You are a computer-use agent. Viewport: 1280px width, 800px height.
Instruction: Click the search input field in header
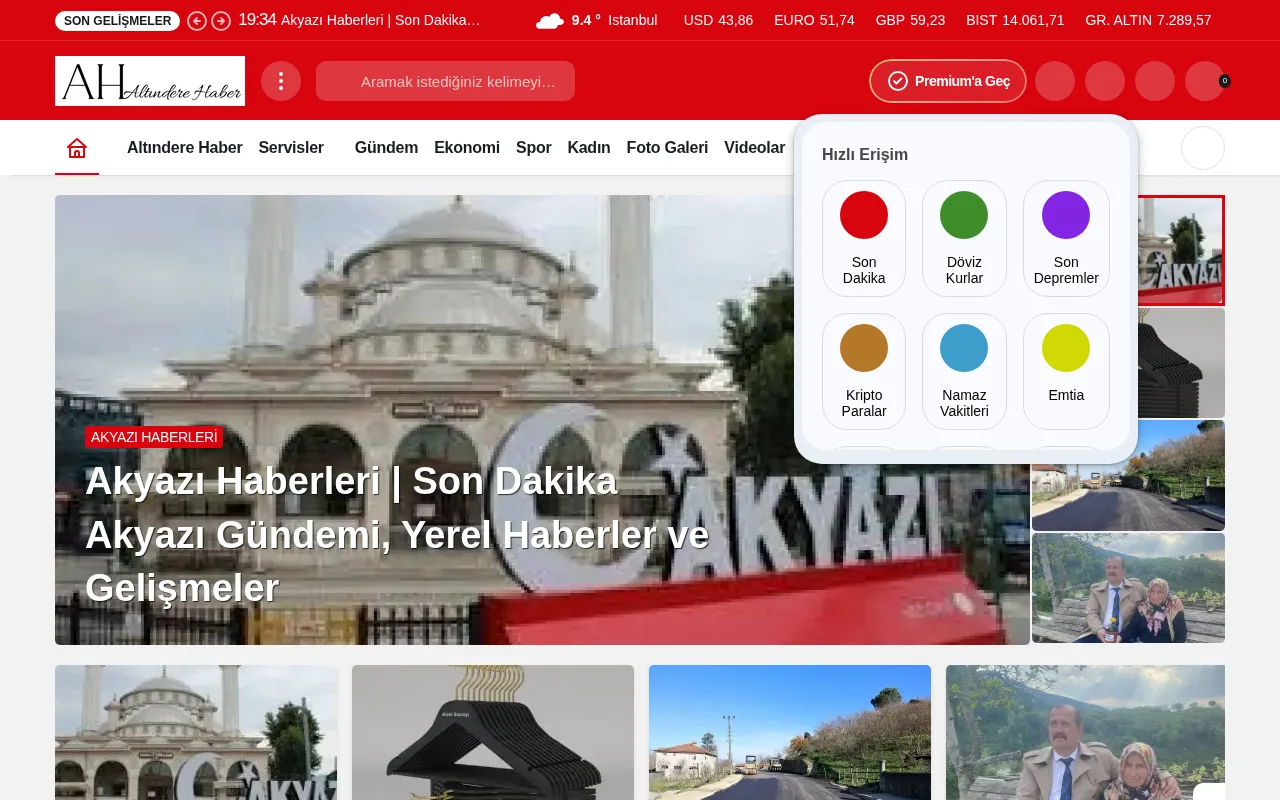(x=445, y=81)
